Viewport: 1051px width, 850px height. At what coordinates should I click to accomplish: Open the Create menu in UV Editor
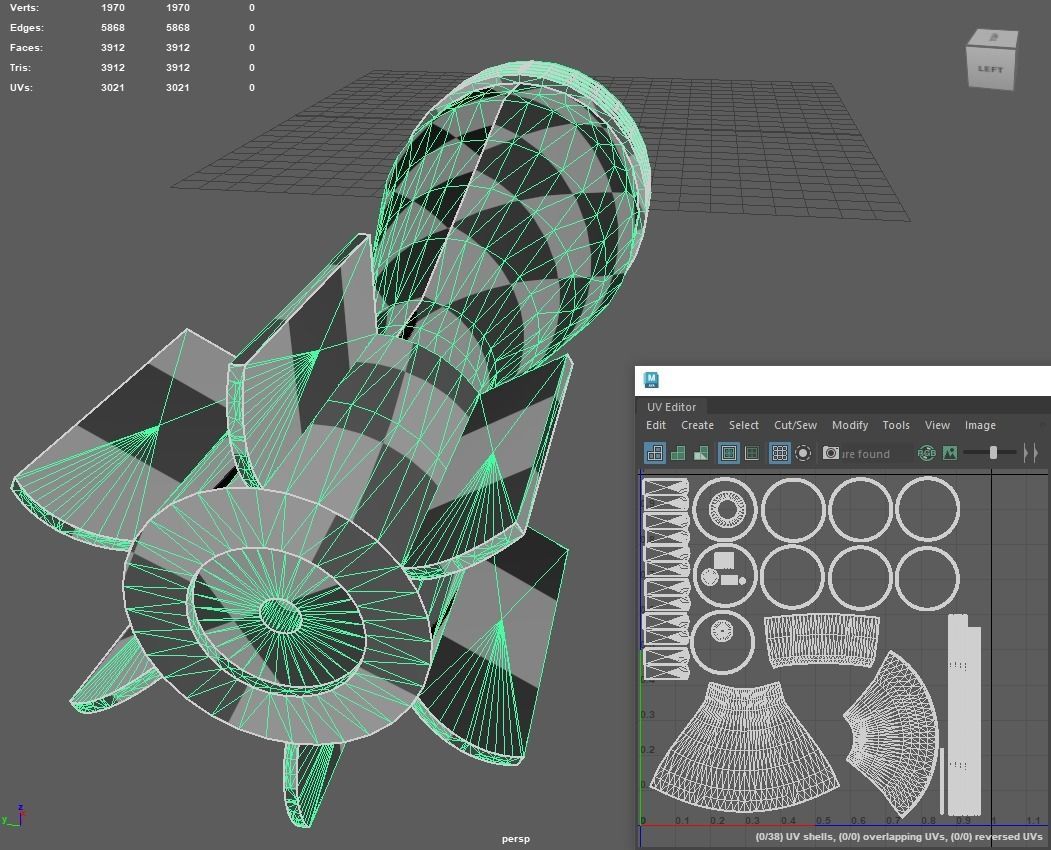click(x=697, y=425)
